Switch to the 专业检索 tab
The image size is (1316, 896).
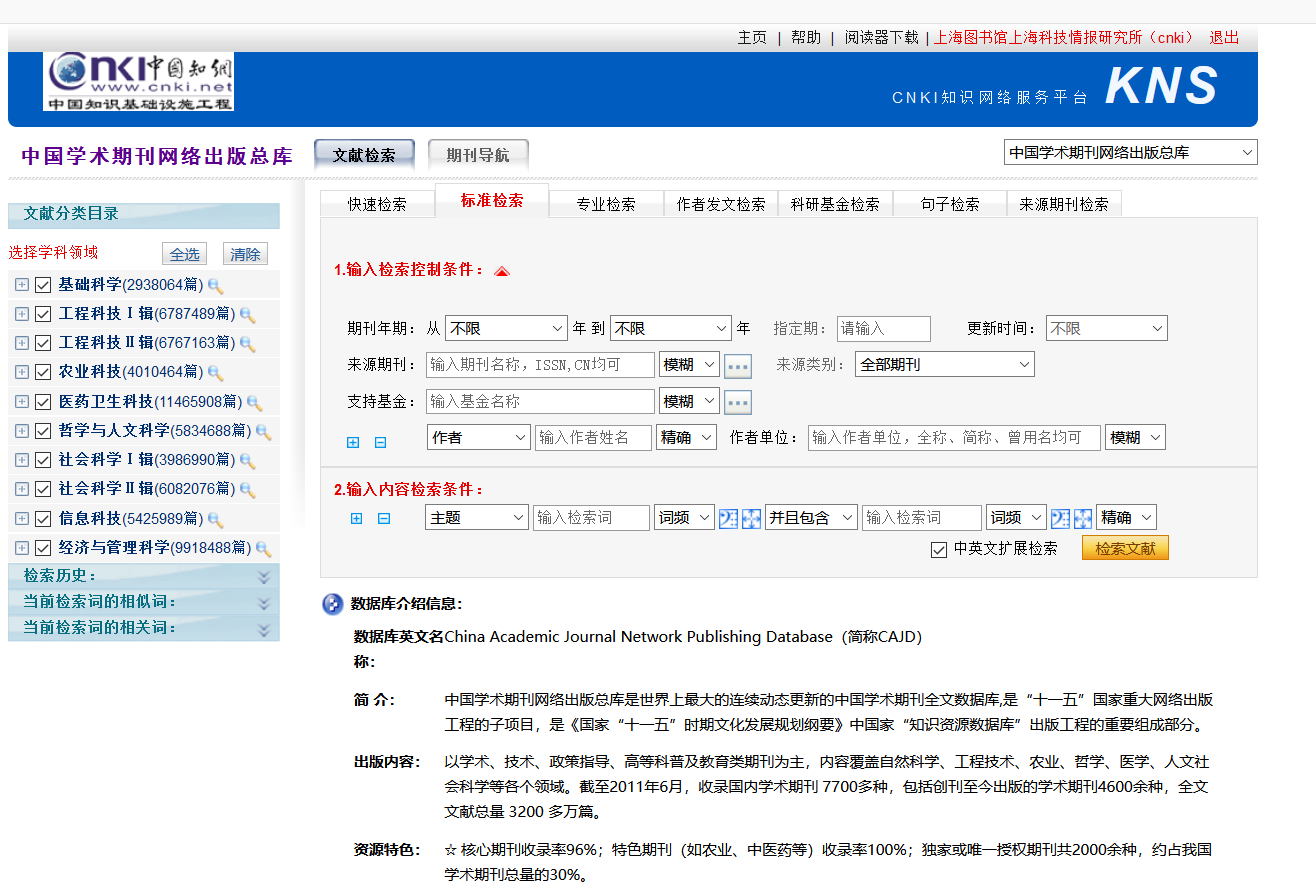[x=606, y=204]
